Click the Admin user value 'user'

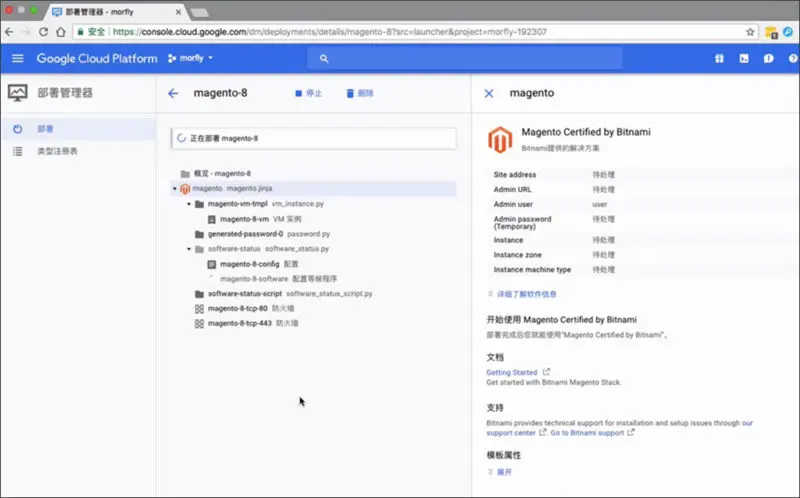click(x=599, y=205)
